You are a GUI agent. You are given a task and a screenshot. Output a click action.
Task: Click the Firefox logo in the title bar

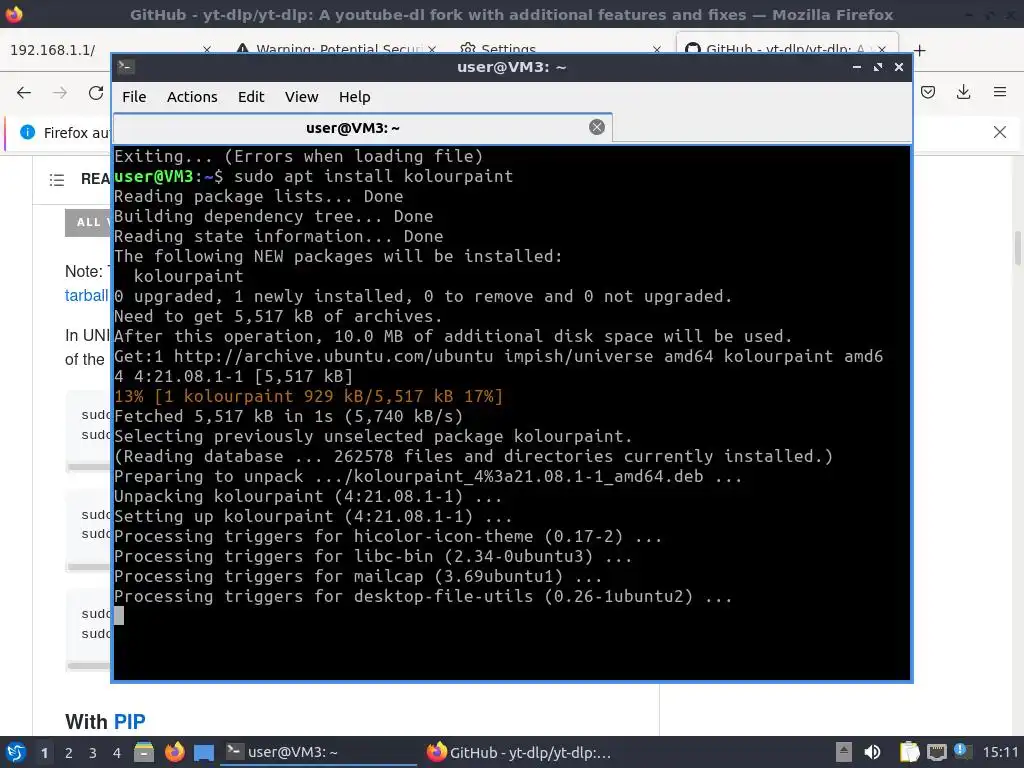tap(14, 14)
